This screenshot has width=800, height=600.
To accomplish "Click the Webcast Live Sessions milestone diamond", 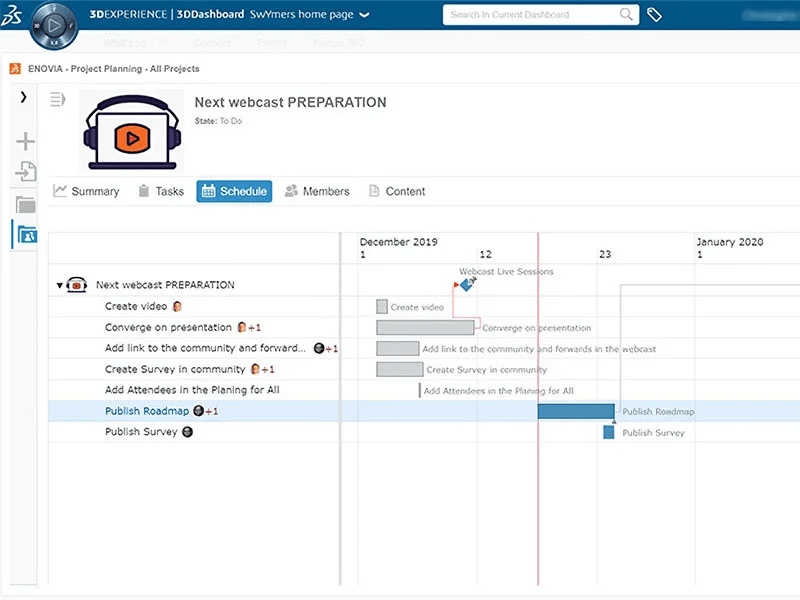I will click(465, 285).
